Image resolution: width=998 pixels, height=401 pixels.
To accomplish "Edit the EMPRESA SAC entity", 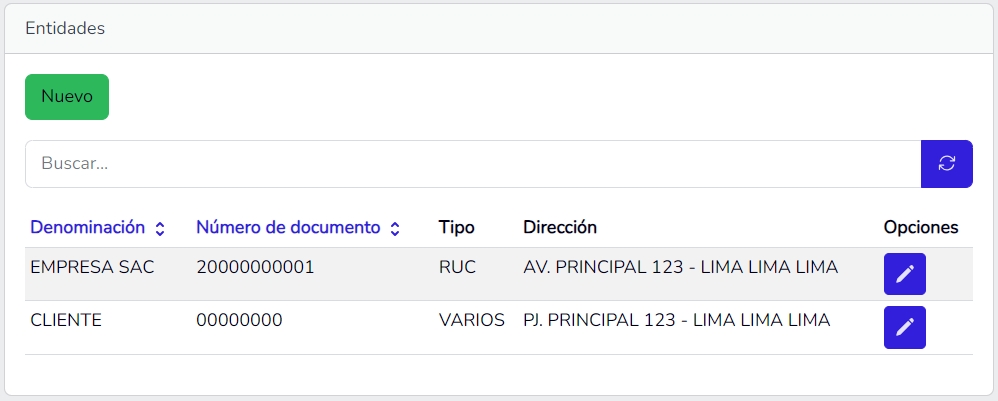I will pos(904,274).
